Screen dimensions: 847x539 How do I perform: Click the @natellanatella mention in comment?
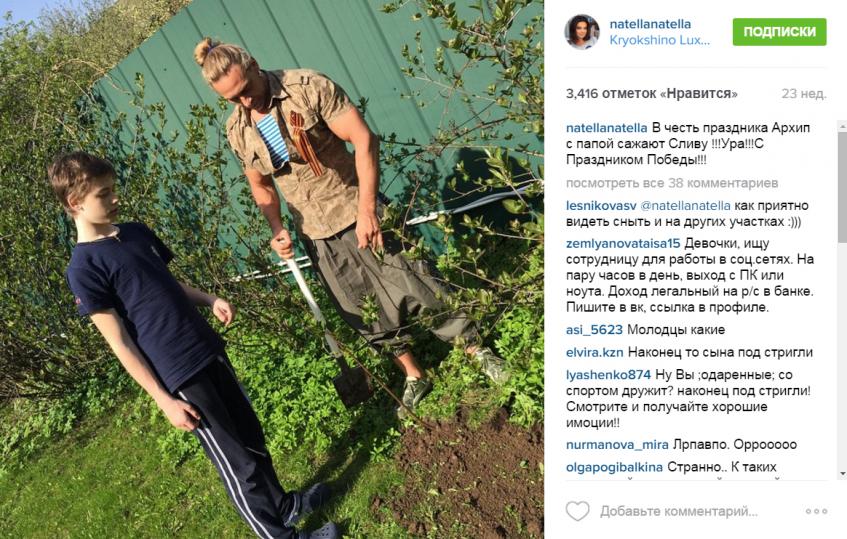point(685,206)
